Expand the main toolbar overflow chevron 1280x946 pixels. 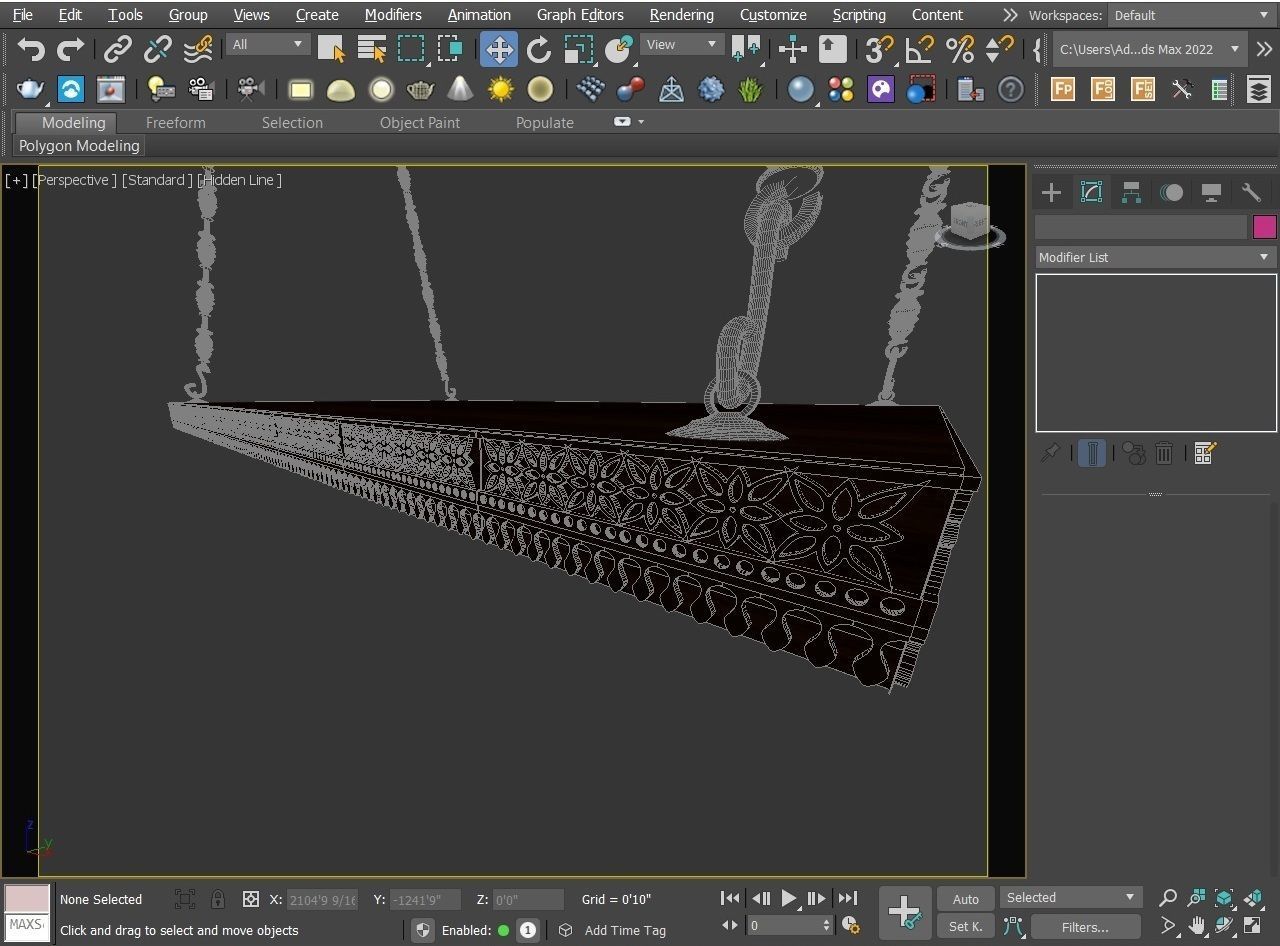point(1264,49)
